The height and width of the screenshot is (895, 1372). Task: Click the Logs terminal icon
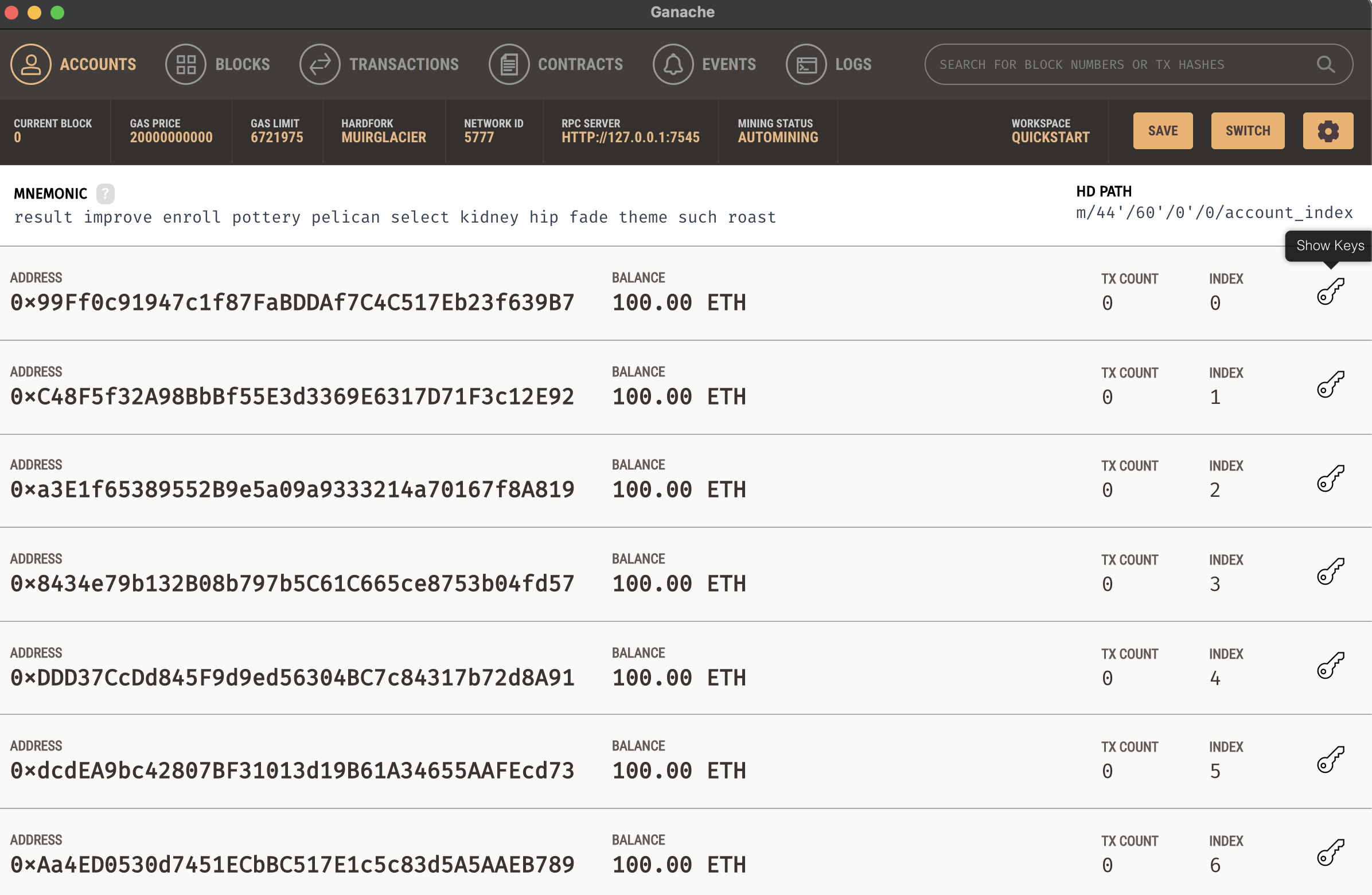pos(806,64)
